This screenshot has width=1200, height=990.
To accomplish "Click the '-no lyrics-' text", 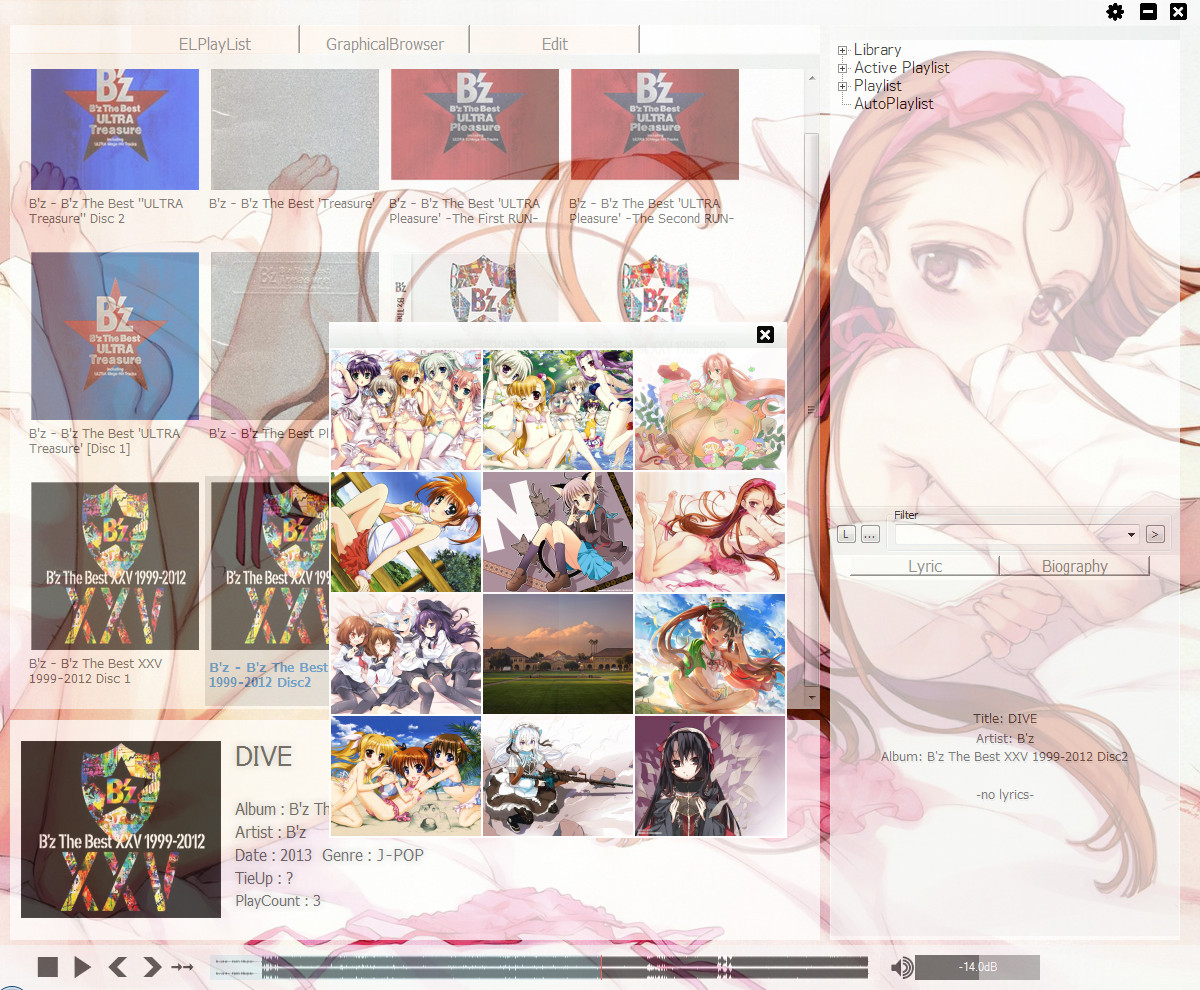I will (1004, 795).
